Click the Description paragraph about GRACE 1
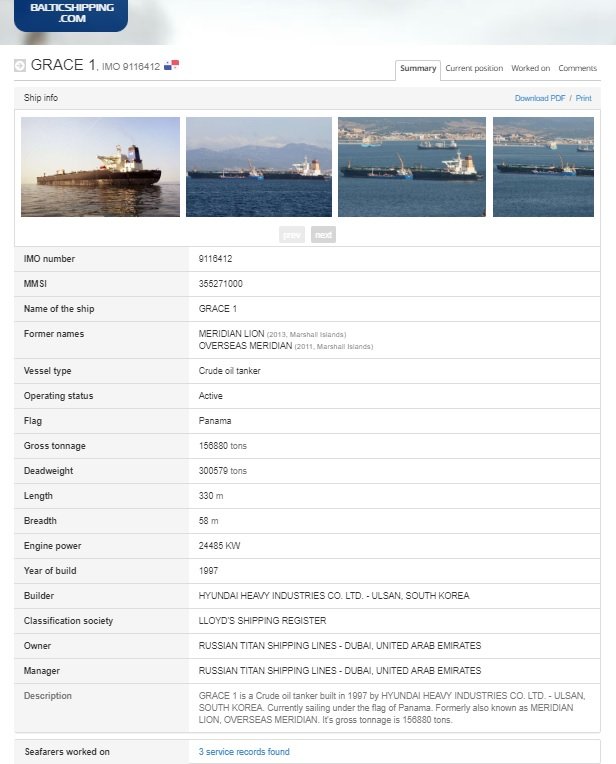Image resolution: width=616 pixels, height=764 pixels. [x=392, y=707]
